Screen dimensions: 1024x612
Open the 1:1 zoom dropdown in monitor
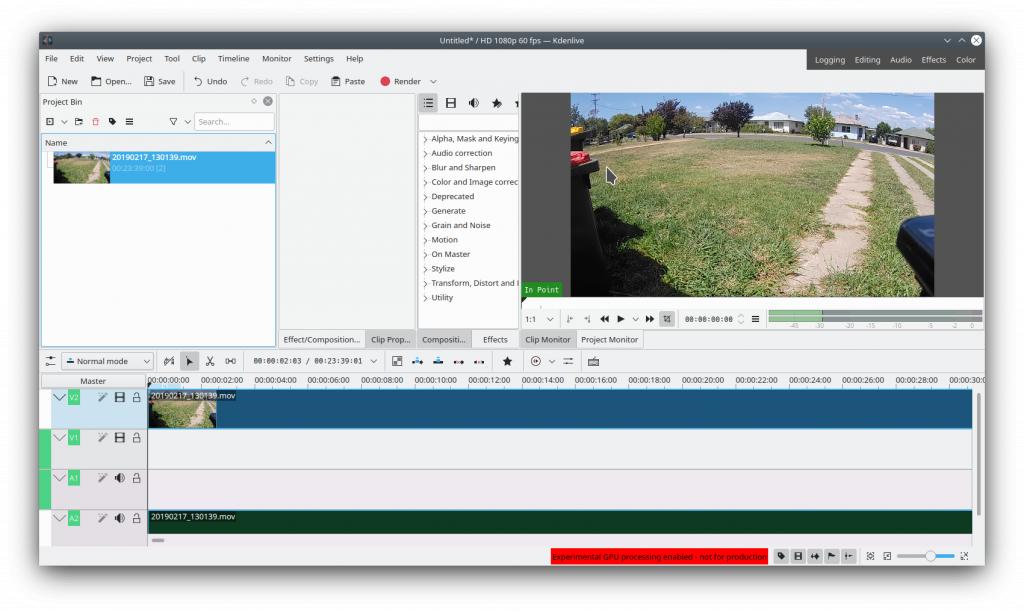click(x=539, y=319)
